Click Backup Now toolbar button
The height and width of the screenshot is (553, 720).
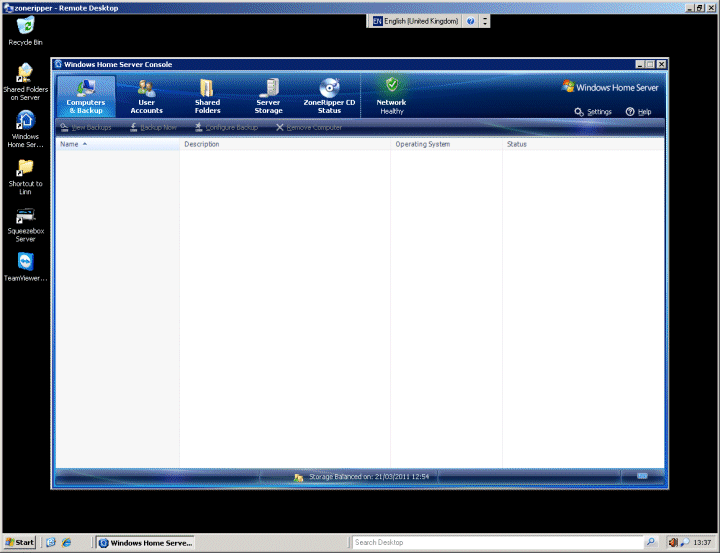(x=153, y=127)
